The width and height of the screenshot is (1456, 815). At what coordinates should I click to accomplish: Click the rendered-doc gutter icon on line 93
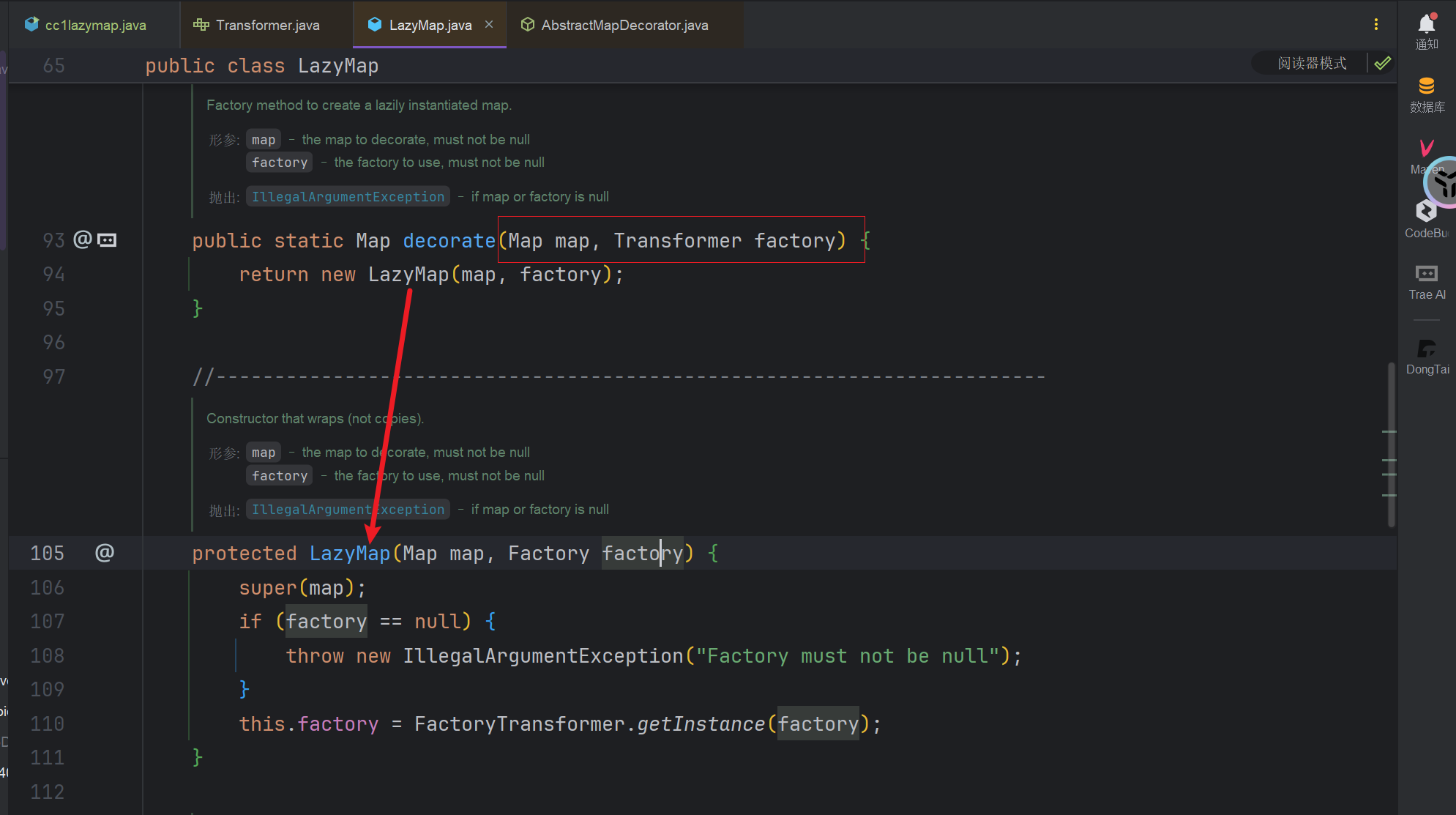pos(107,240)
